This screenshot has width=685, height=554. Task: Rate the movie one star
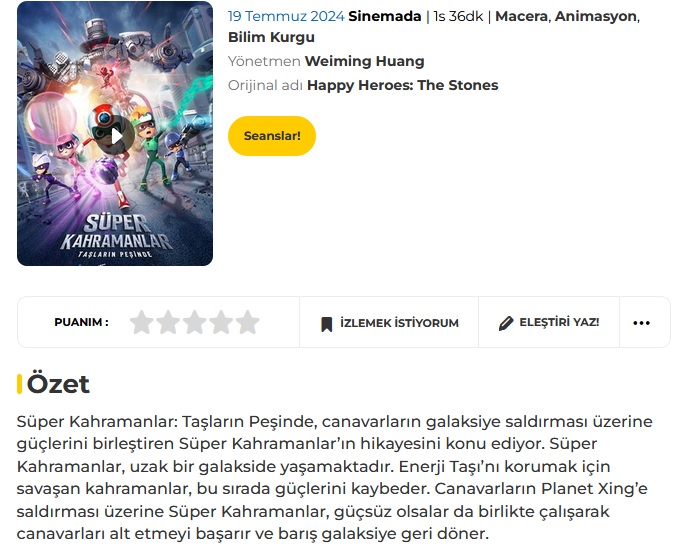pyautogui.click(x=142, y=322)
